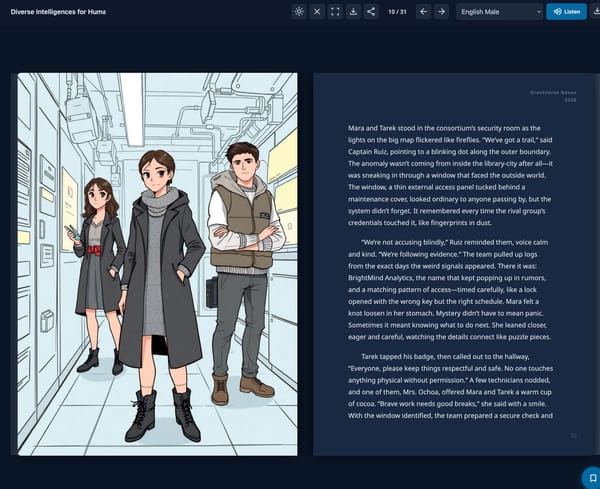Go to the next page arrow
Viewport: 600px width, 489px height.
[441, 11]
